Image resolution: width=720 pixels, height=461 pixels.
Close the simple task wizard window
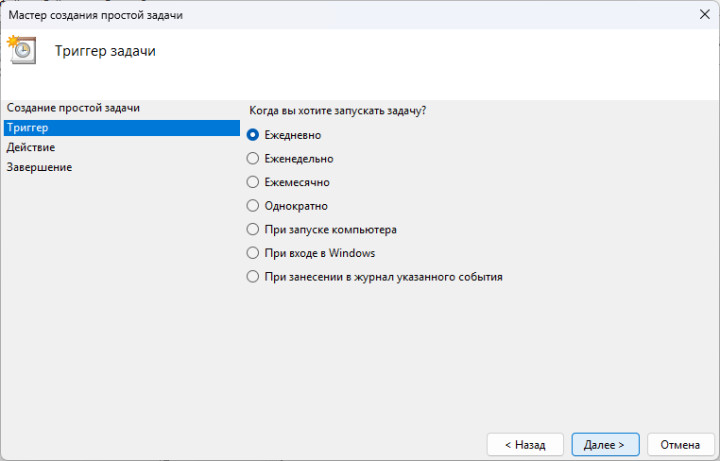point(699,15)
